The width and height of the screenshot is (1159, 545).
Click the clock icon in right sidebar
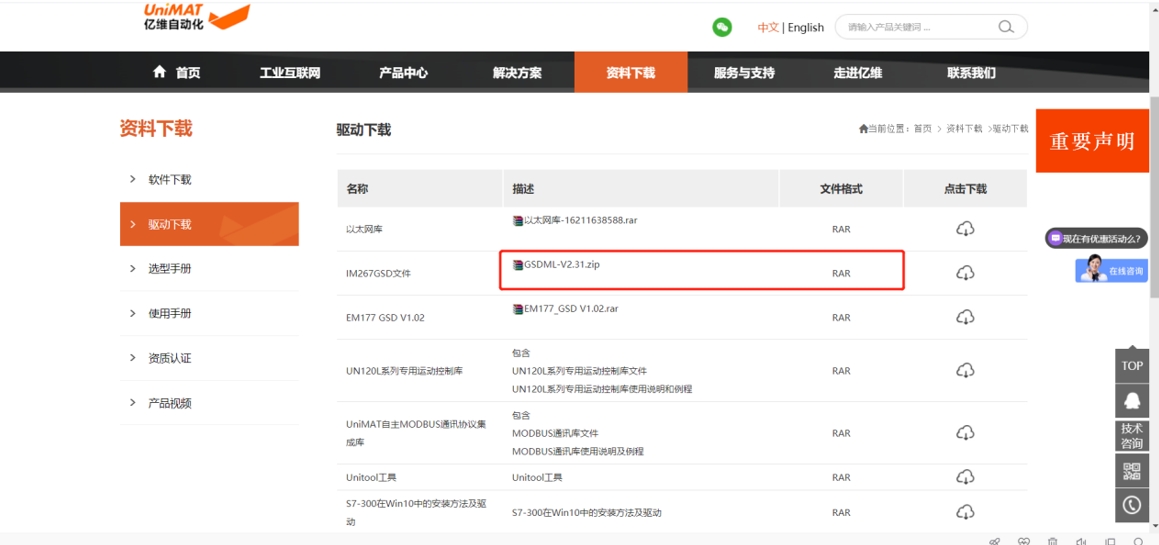point(1132,505)
